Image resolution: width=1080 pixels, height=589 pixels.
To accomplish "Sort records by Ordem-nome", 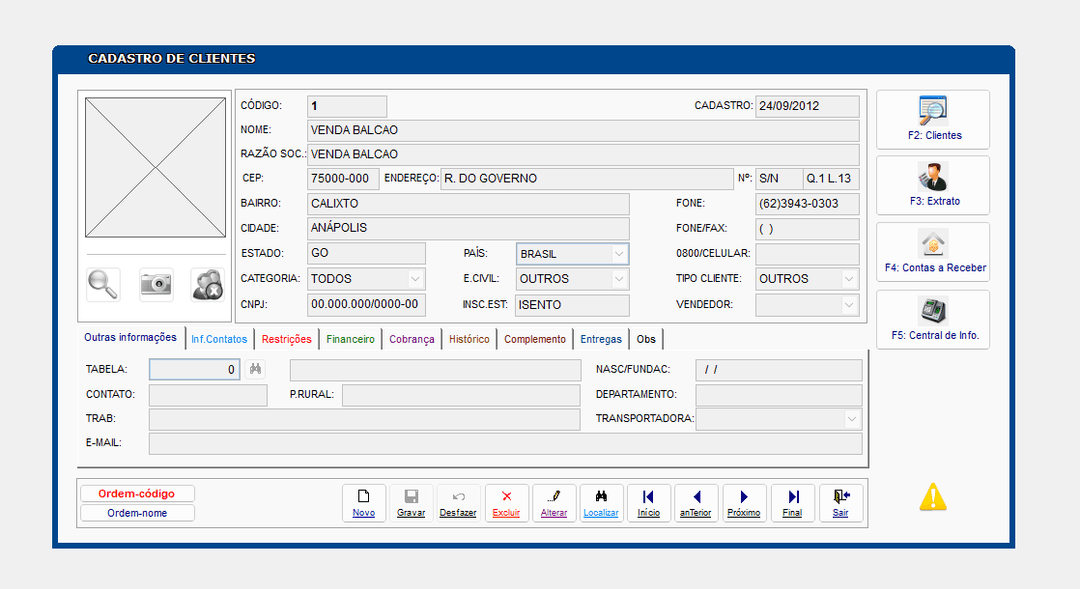I will point(137,513).
